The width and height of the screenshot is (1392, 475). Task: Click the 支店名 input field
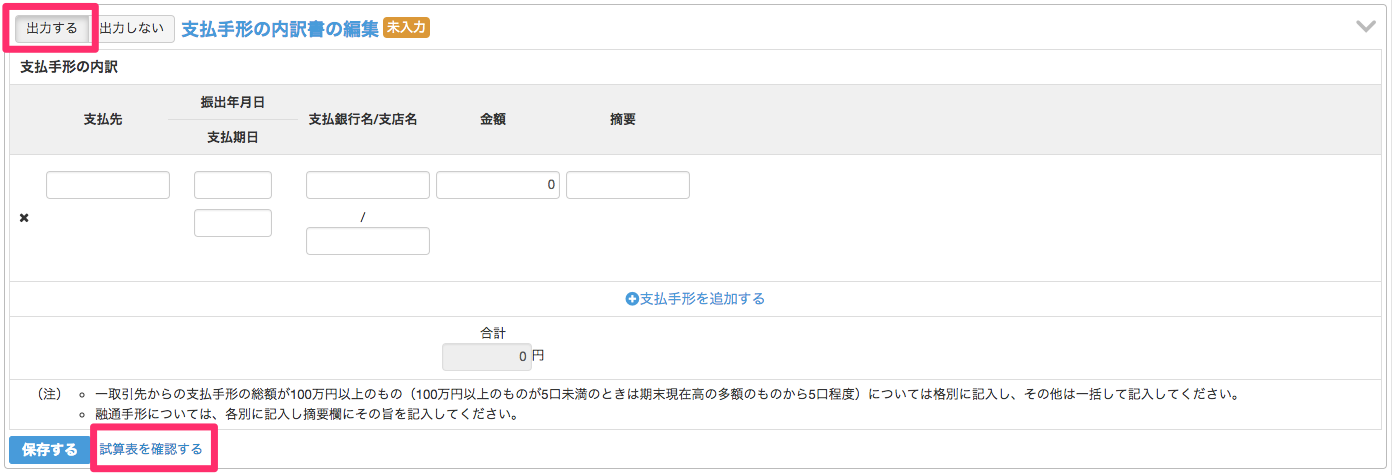click(368, 241)
